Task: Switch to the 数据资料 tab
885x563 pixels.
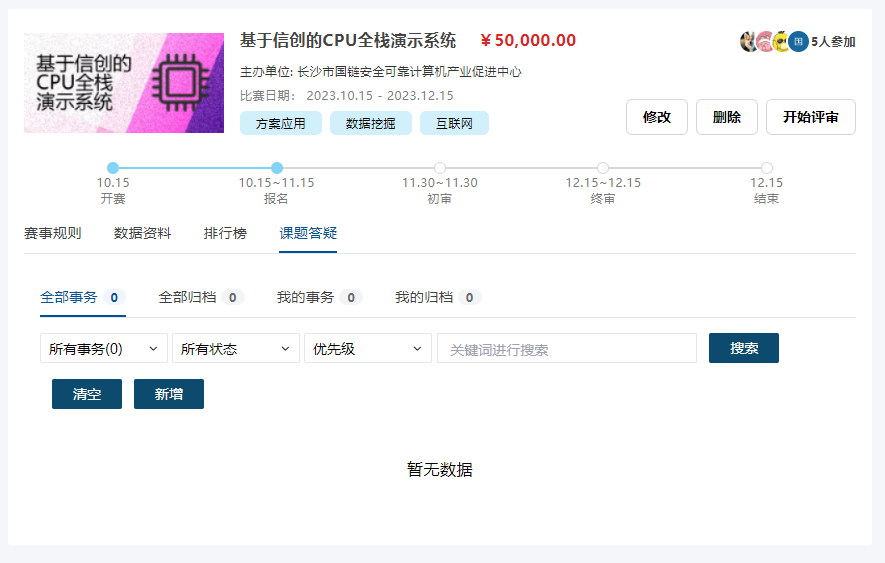Action: (x=143, y=233)
